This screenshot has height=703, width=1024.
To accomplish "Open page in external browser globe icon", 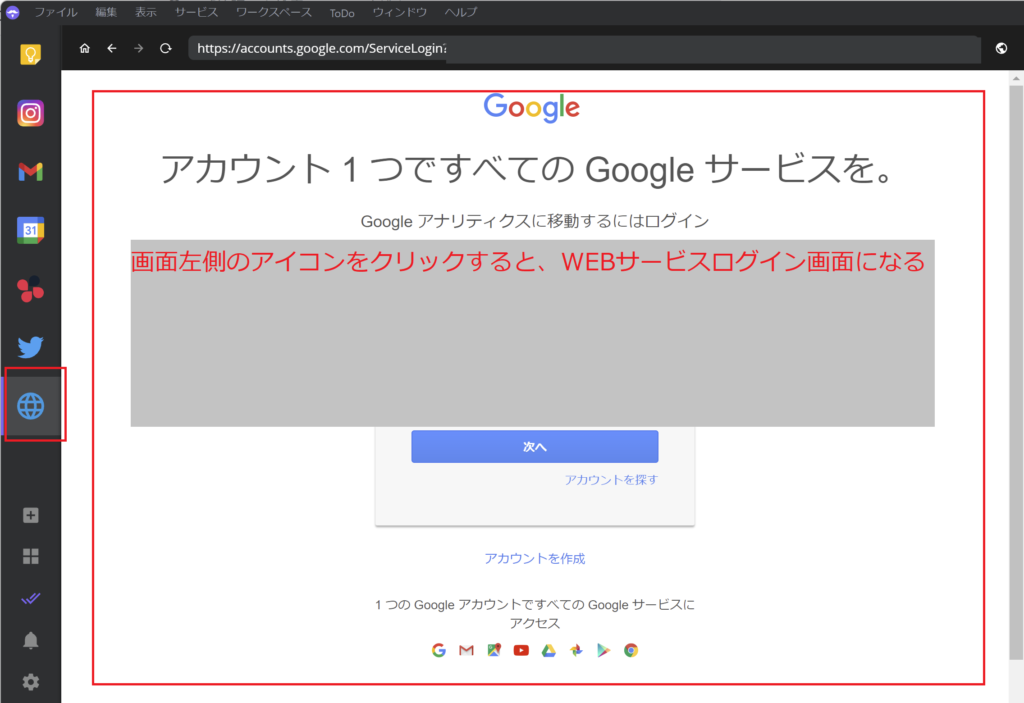I will [x=1001, y=48].
